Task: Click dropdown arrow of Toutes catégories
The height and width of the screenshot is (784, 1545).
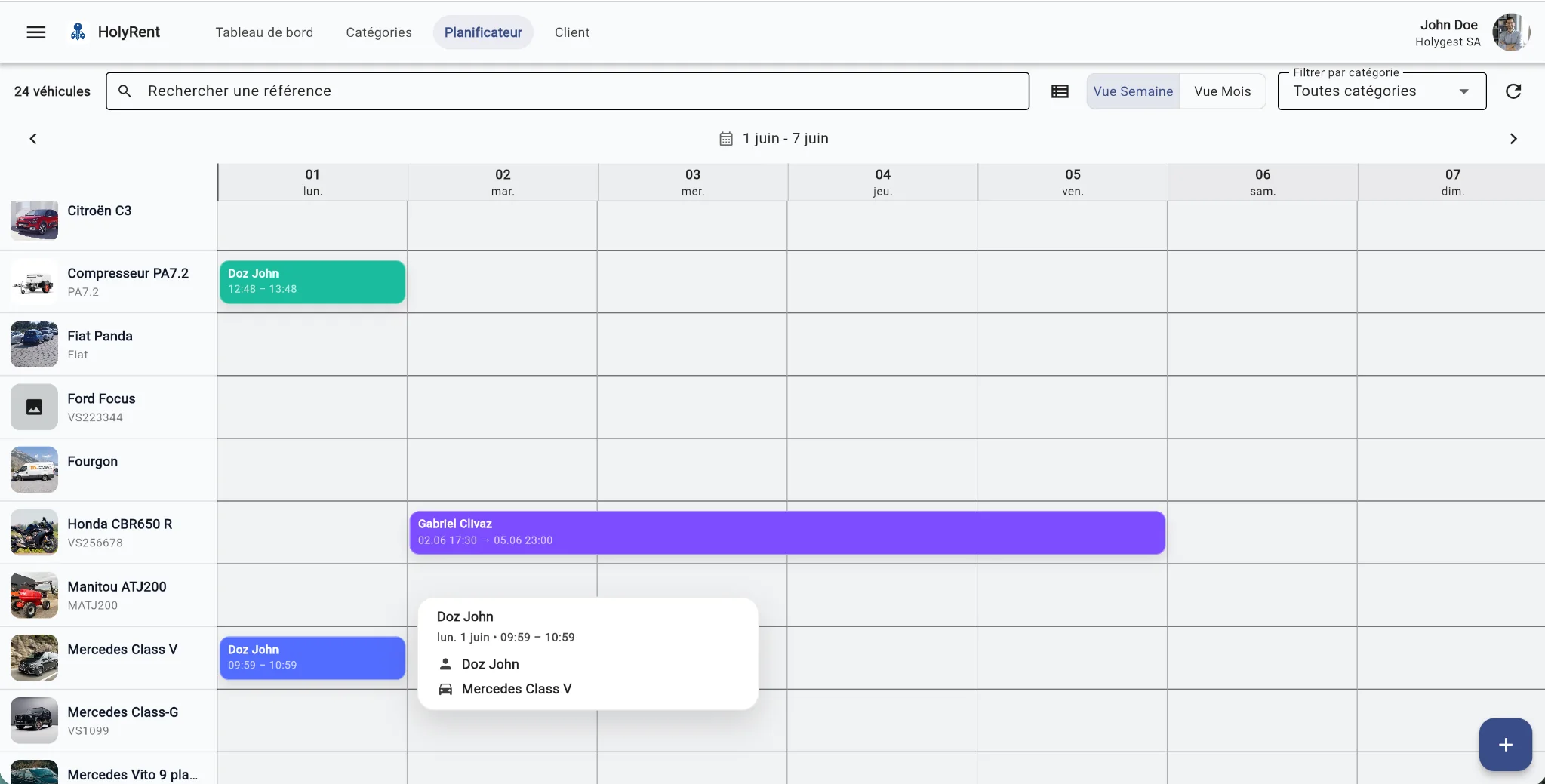Action: click(1463, 91)
